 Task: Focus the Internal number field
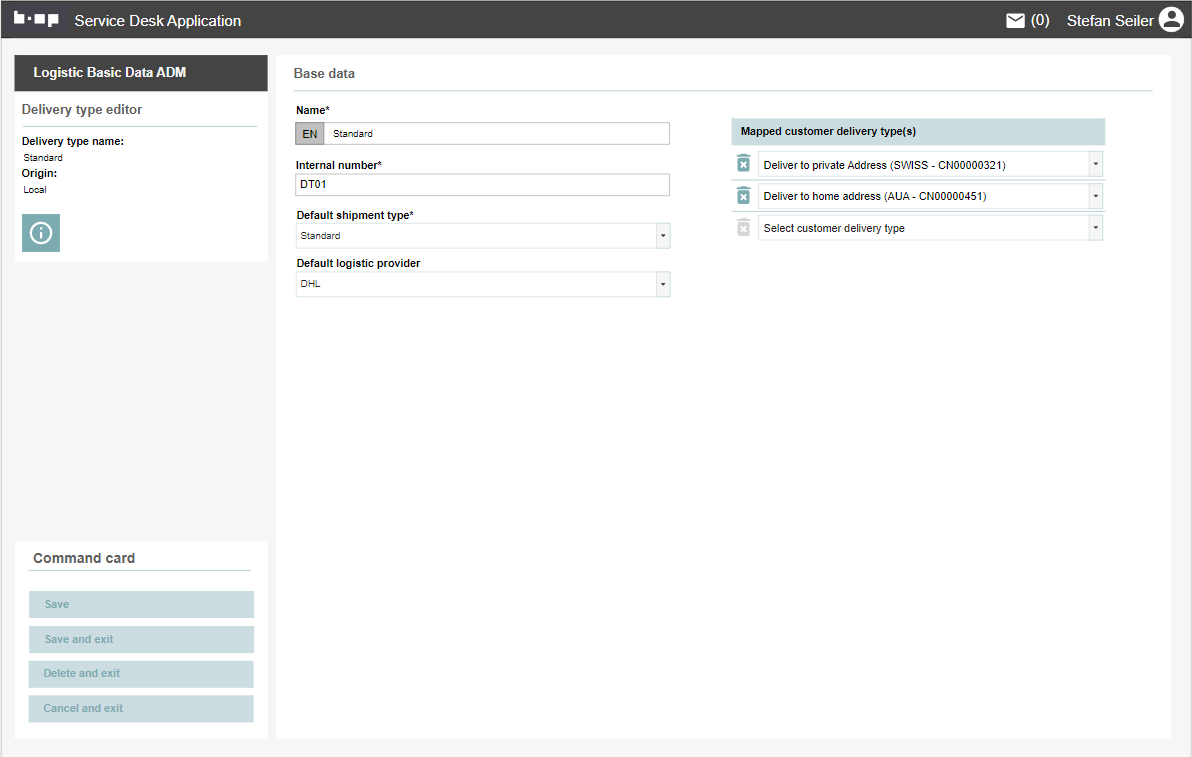[482, 185]
